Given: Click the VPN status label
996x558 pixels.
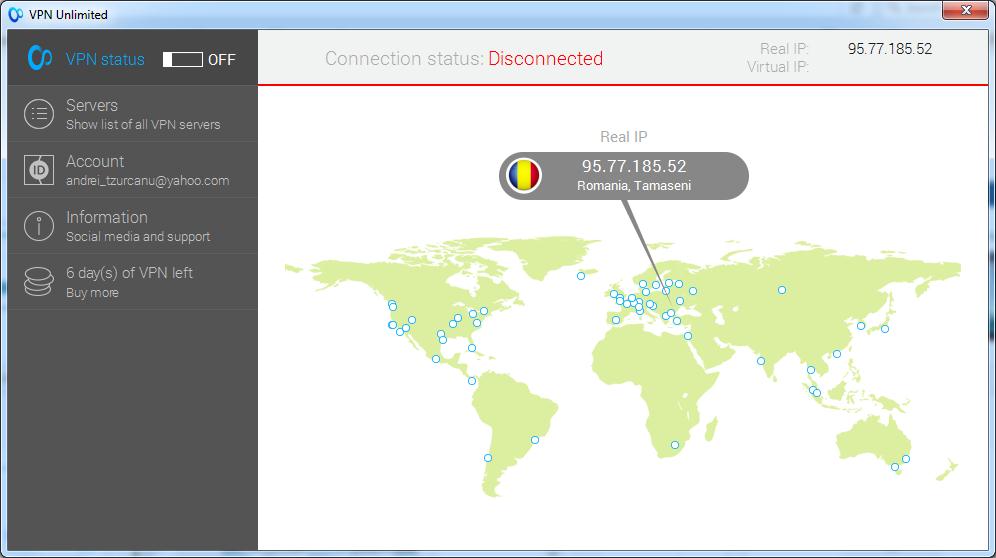Looking at the screenshot, I should pos(105,60).
